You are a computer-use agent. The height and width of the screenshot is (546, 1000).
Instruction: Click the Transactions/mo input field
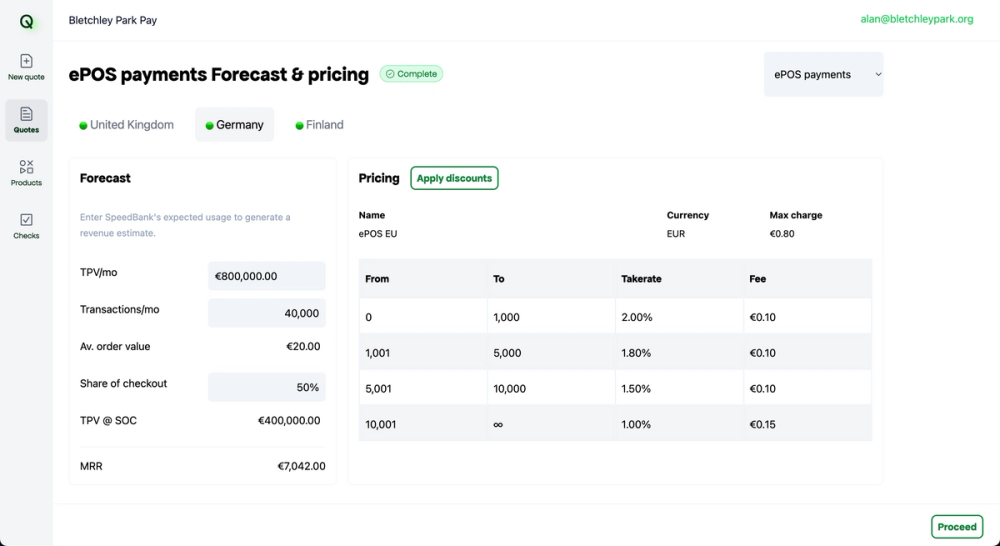tap(267, 313)
